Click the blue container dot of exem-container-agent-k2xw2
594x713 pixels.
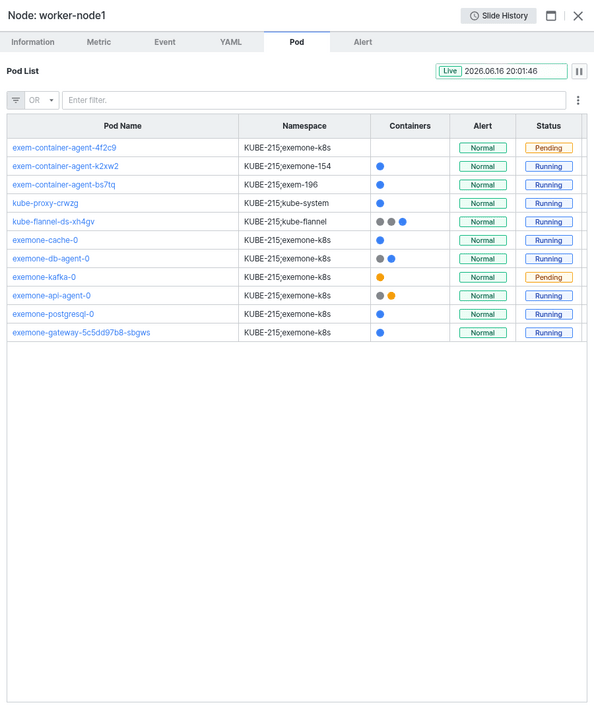[380, 166]
